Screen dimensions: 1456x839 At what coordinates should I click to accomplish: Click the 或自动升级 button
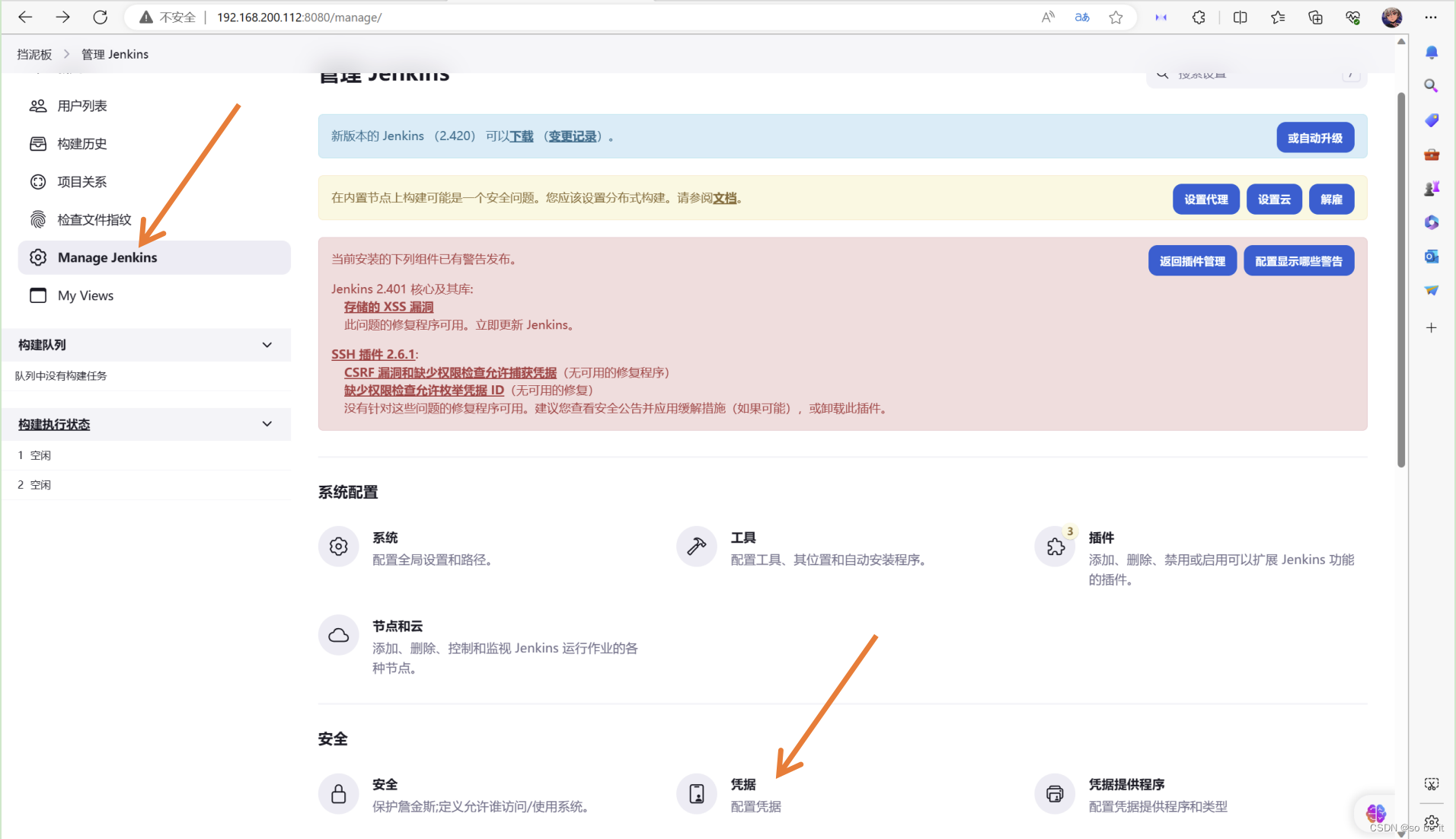(1315, 138)
